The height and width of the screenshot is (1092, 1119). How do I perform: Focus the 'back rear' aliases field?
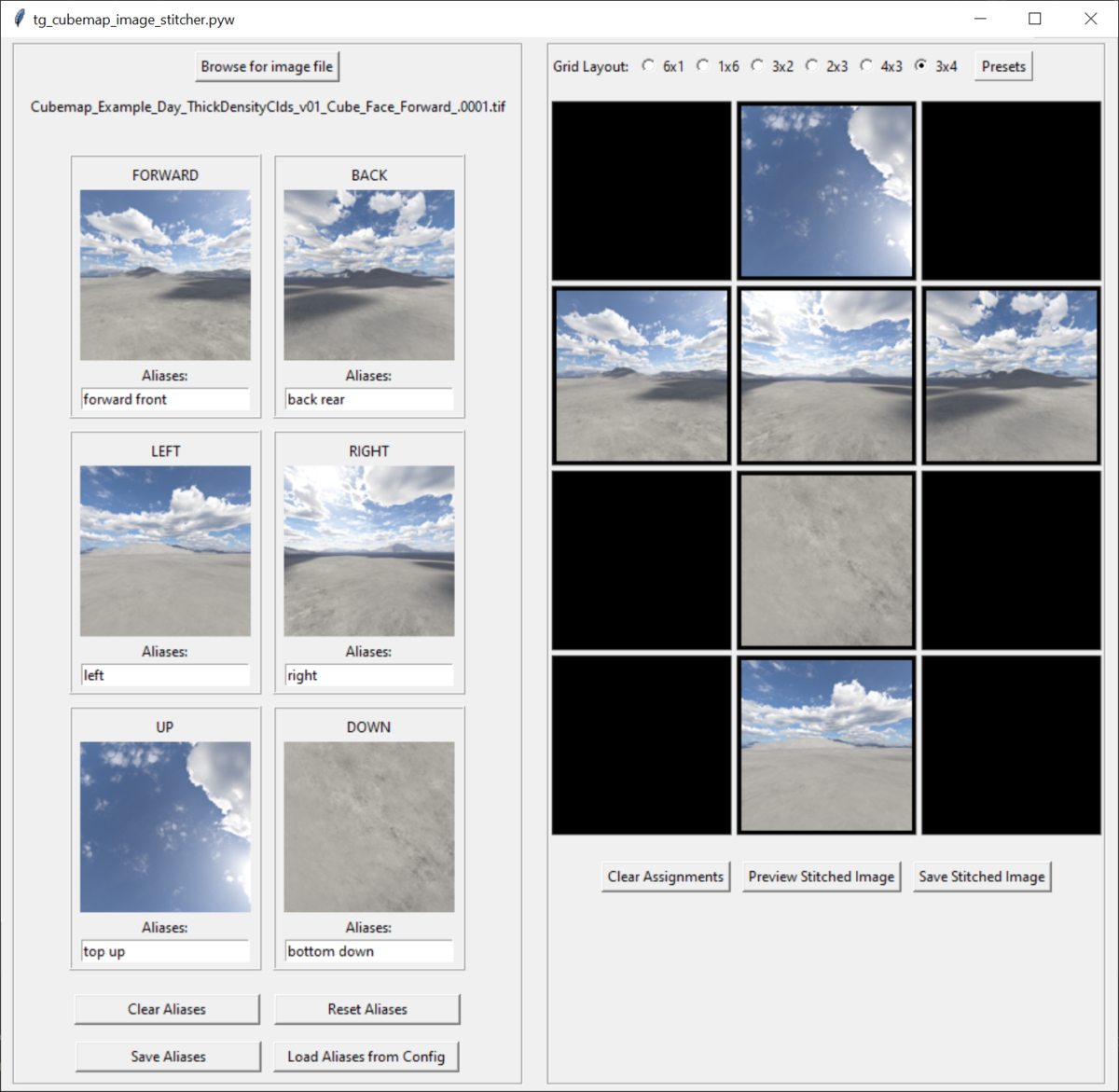pos(369,399)
